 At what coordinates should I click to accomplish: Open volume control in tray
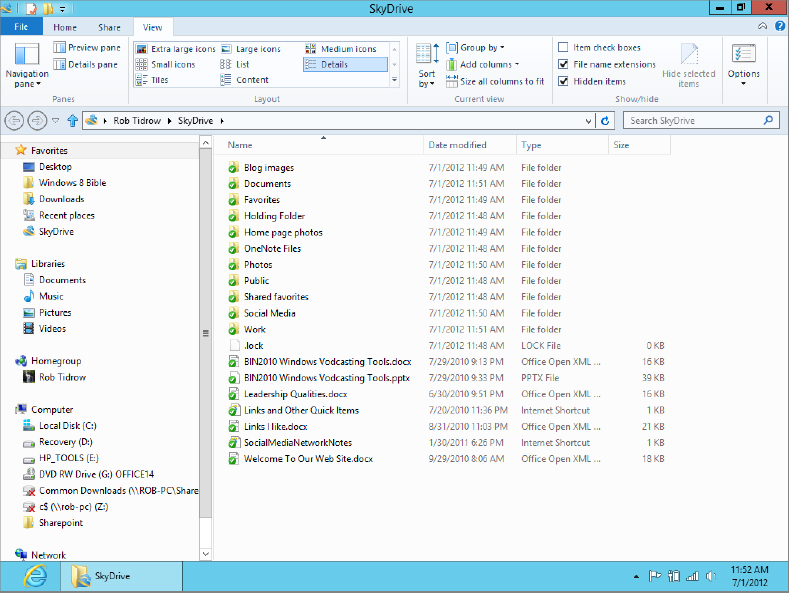click(711, 576)
